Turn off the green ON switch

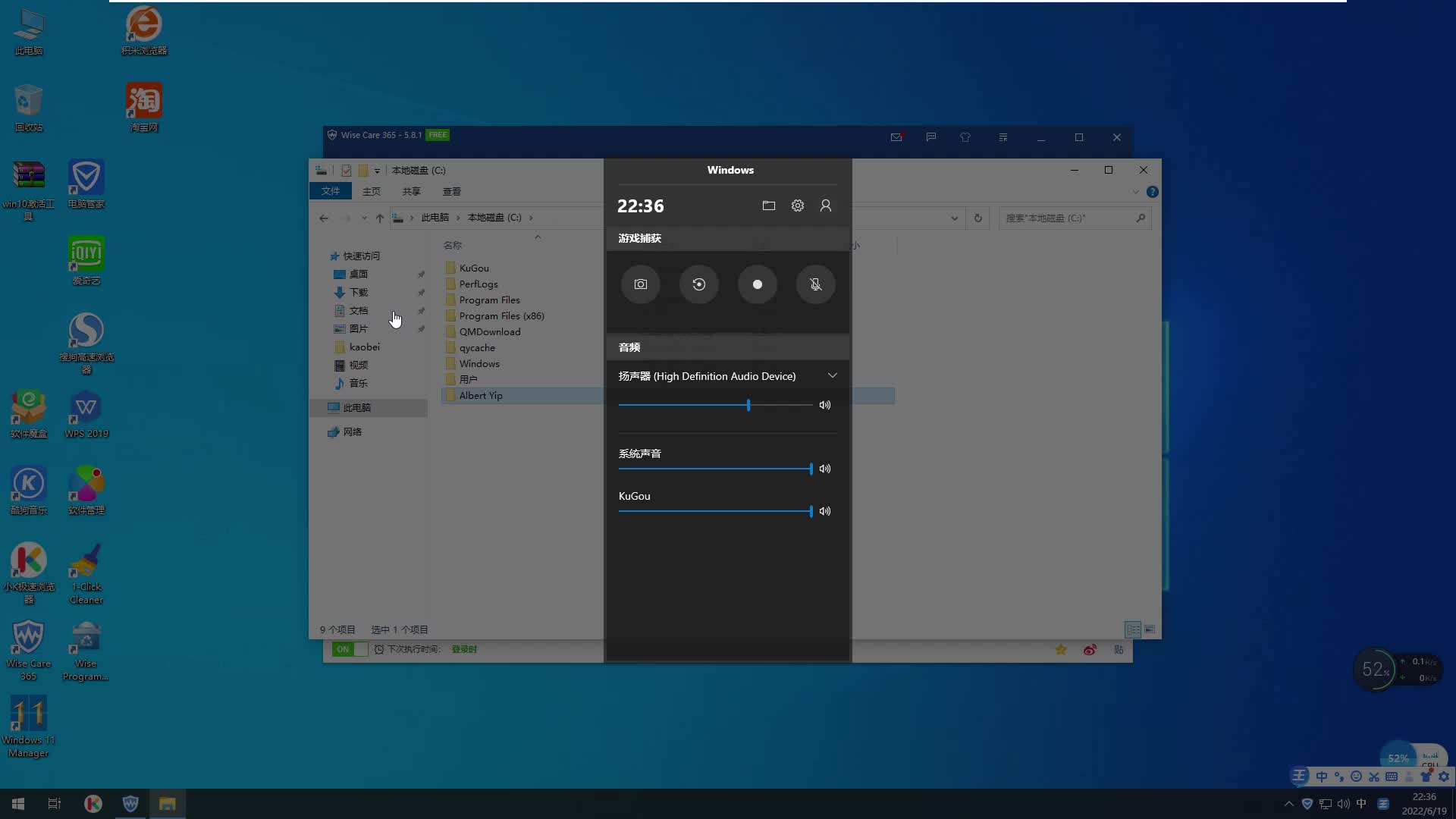pyautogui.click(x=349, y=649)
